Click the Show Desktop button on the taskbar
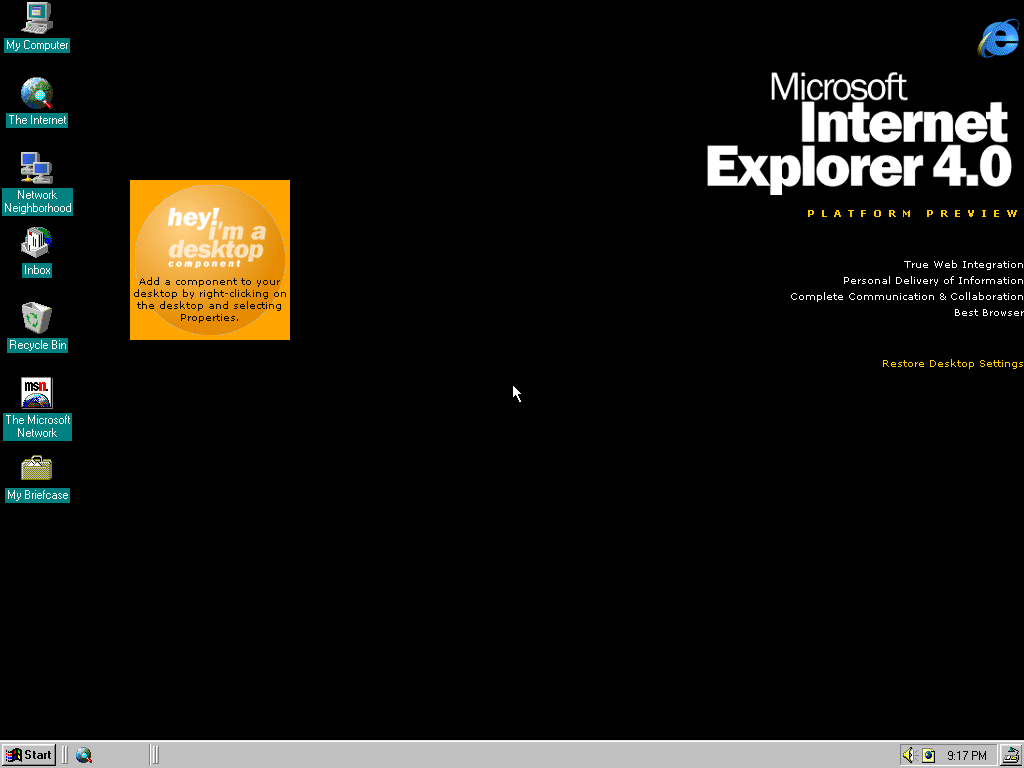The image size is (1024, 768). [1012, 756]
